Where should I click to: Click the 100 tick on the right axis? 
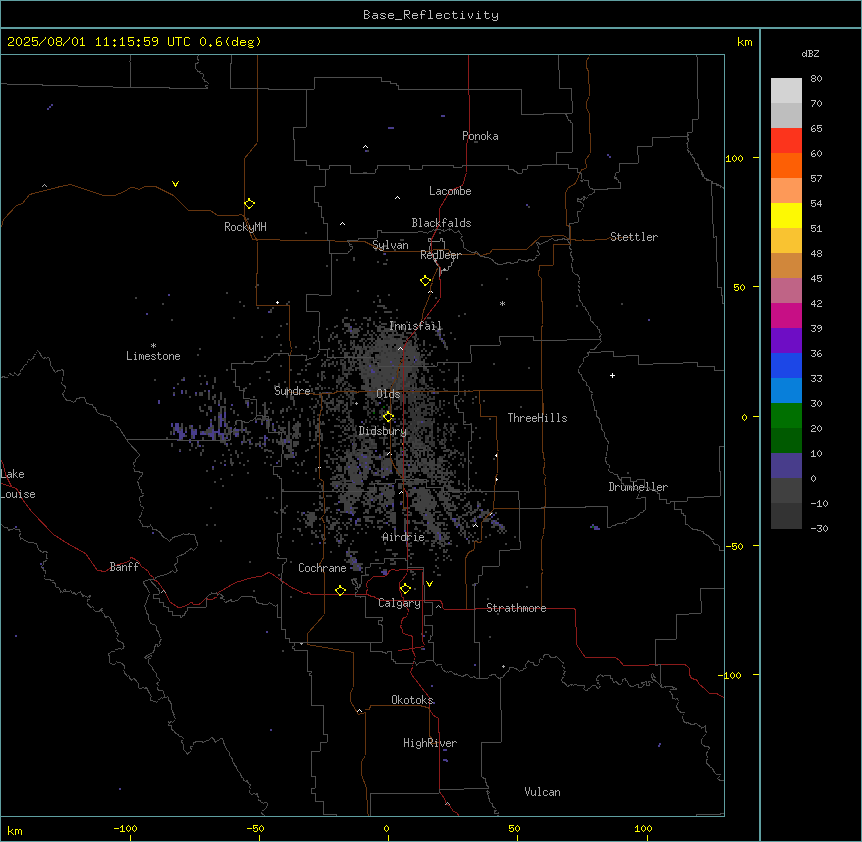(x=734, y=158)
